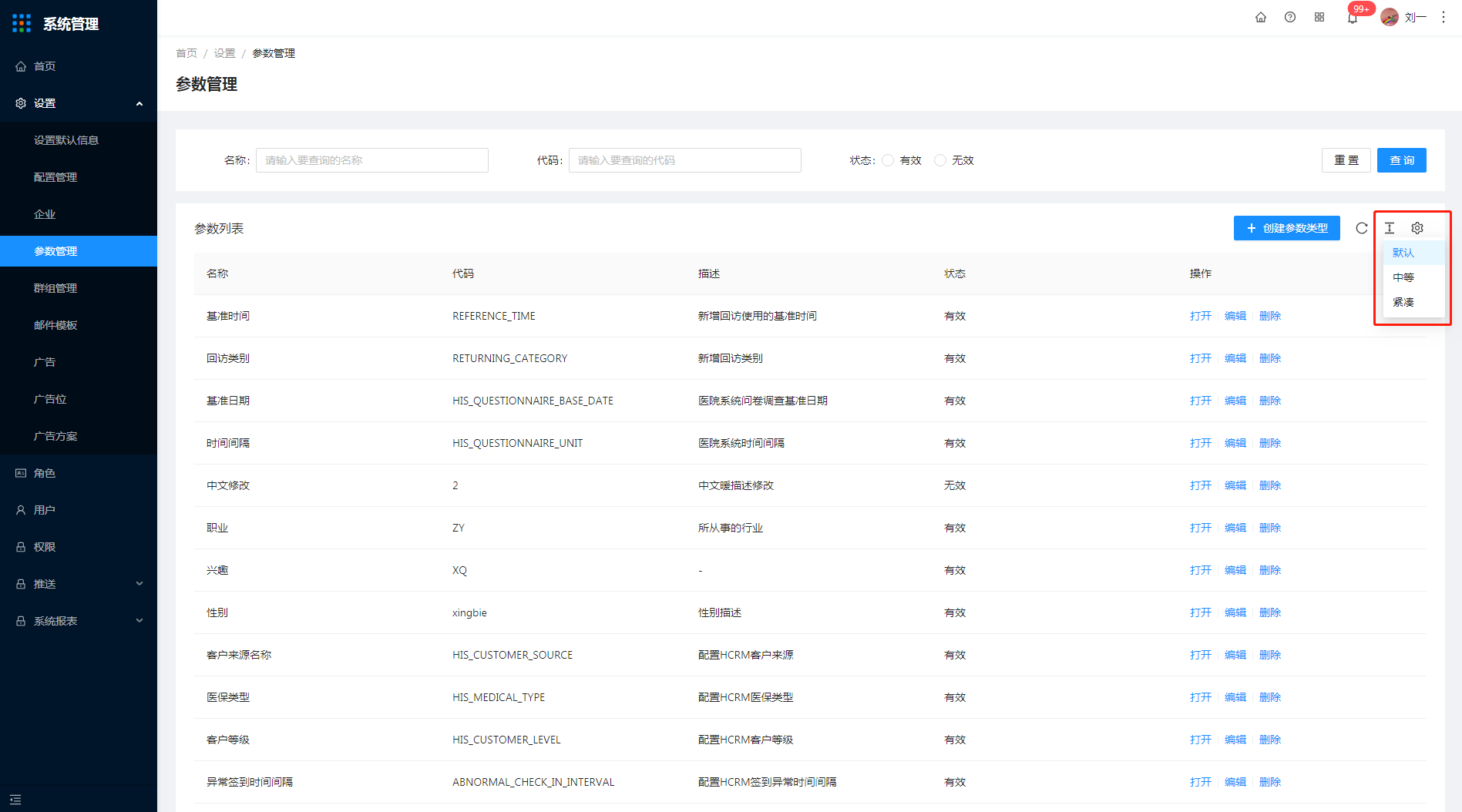Edit the 性别 row
This screenshot has height=812, width=1462.
(1235, 612)
